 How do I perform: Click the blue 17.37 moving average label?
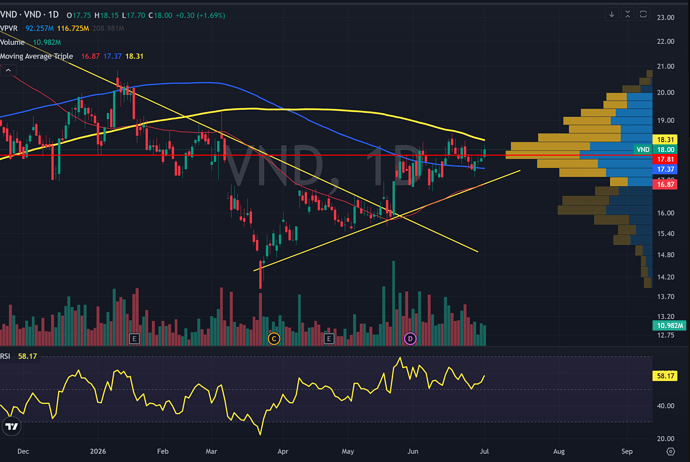[665, 169]
